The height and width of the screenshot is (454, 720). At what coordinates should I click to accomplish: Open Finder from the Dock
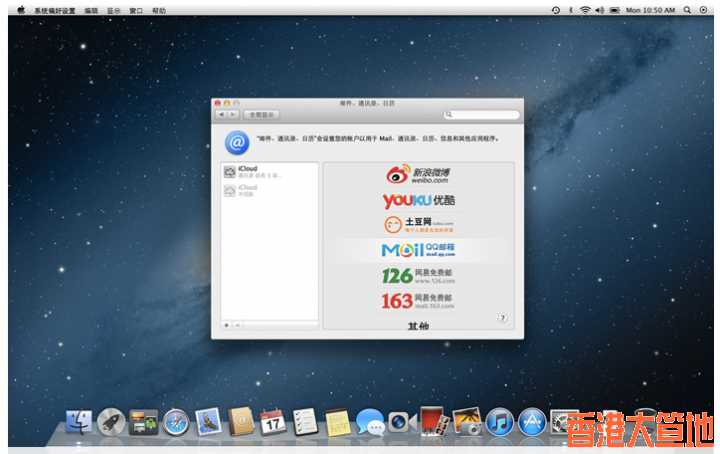(x=79, y=422)
